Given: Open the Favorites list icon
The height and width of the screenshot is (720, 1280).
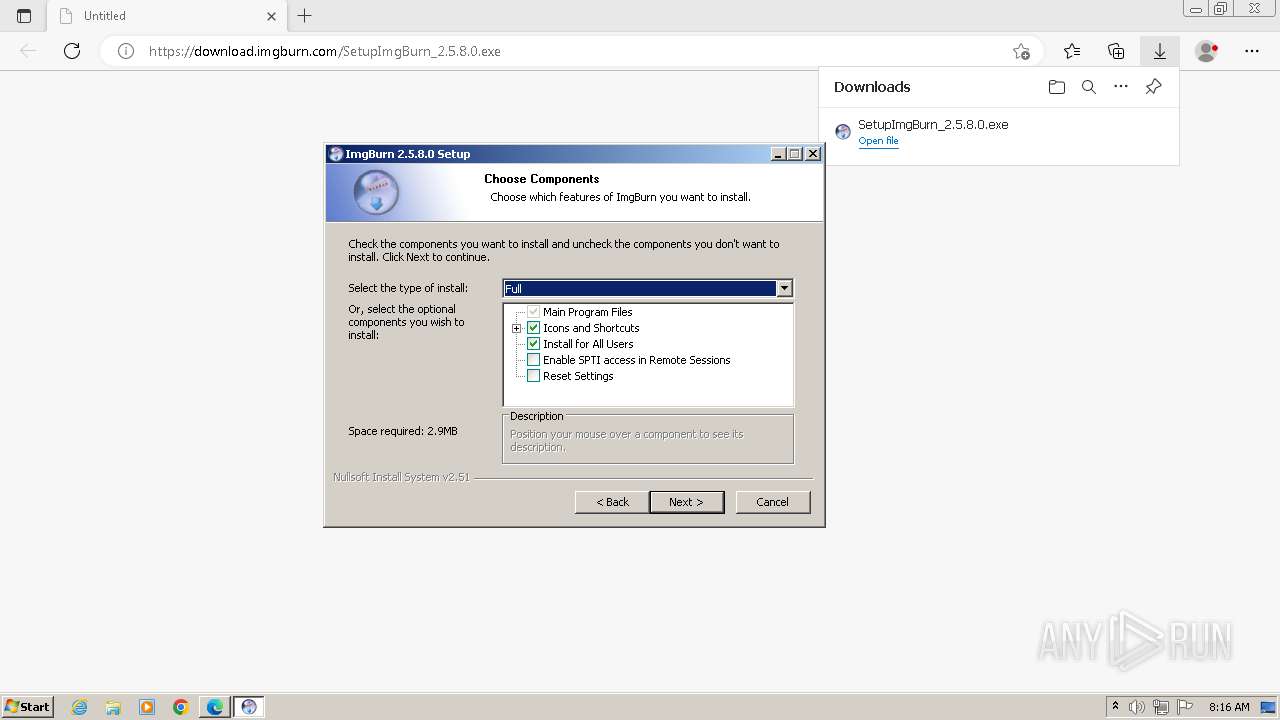Looking at the screenshot, I should point(1072,51).
